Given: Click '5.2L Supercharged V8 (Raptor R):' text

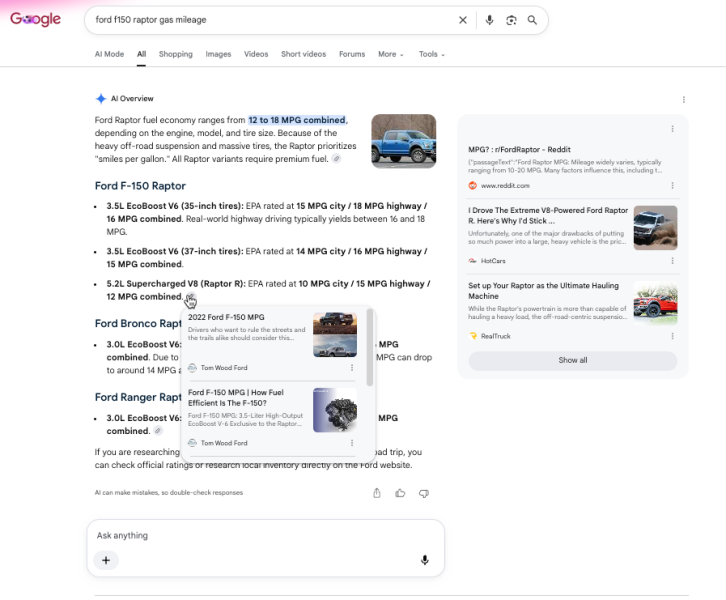Looking at the screenshot, I should [176, 283].
